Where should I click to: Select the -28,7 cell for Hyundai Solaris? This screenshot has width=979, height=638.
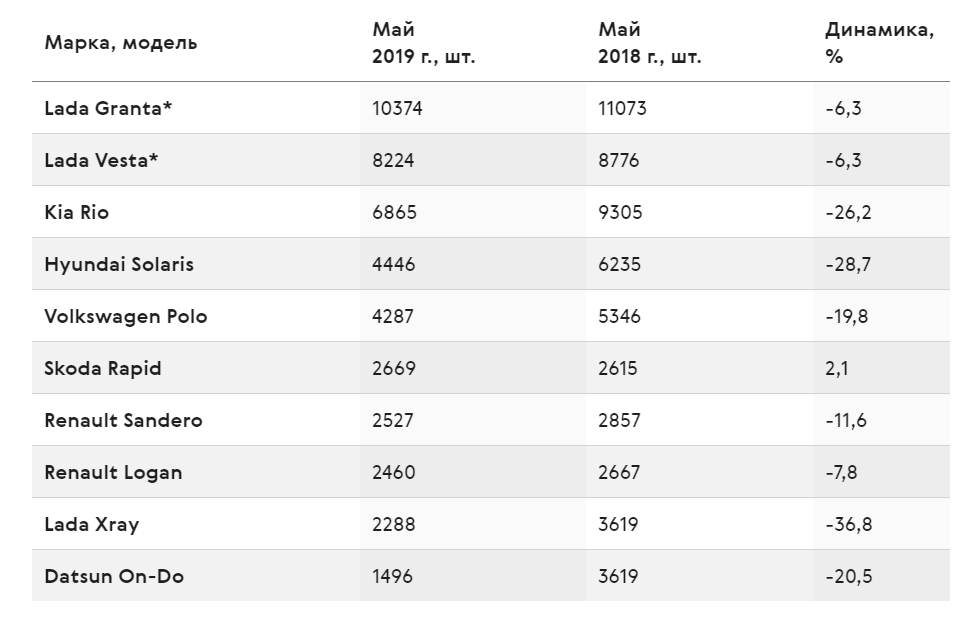pos(848,265)
